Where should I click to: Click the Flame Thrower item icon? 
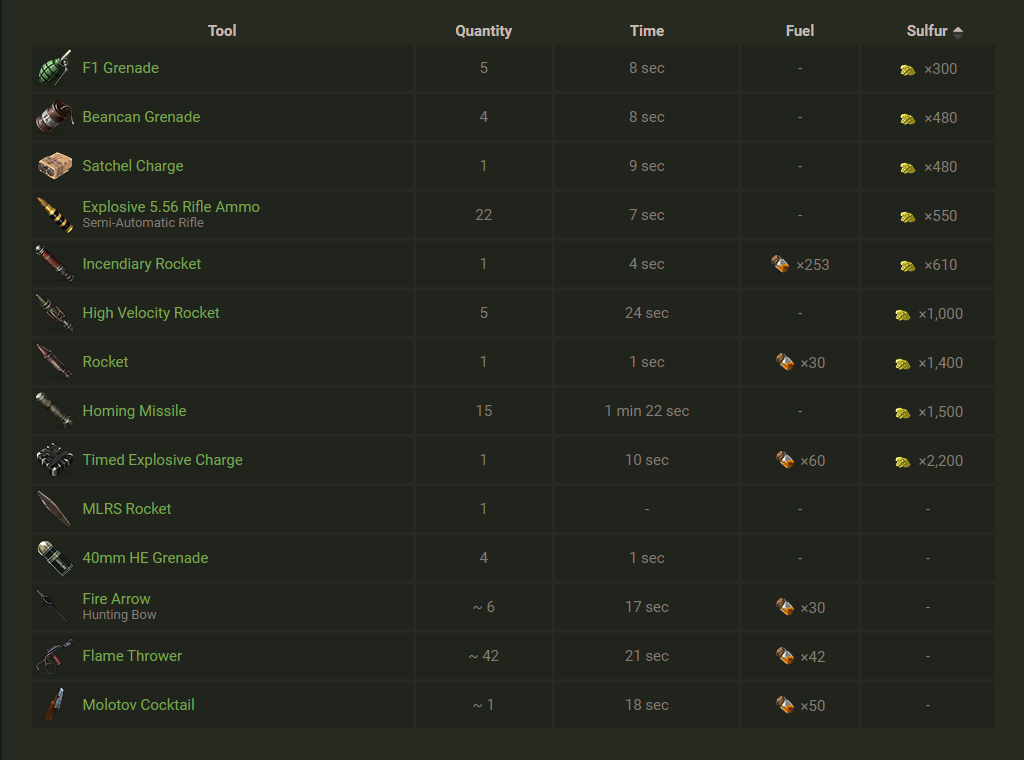point(54,656)
